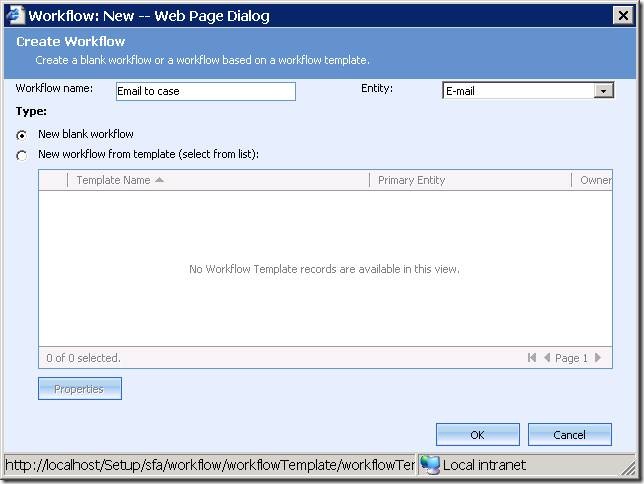
Task: Close the Workflow dialog with X
Action: pos(625,15)
